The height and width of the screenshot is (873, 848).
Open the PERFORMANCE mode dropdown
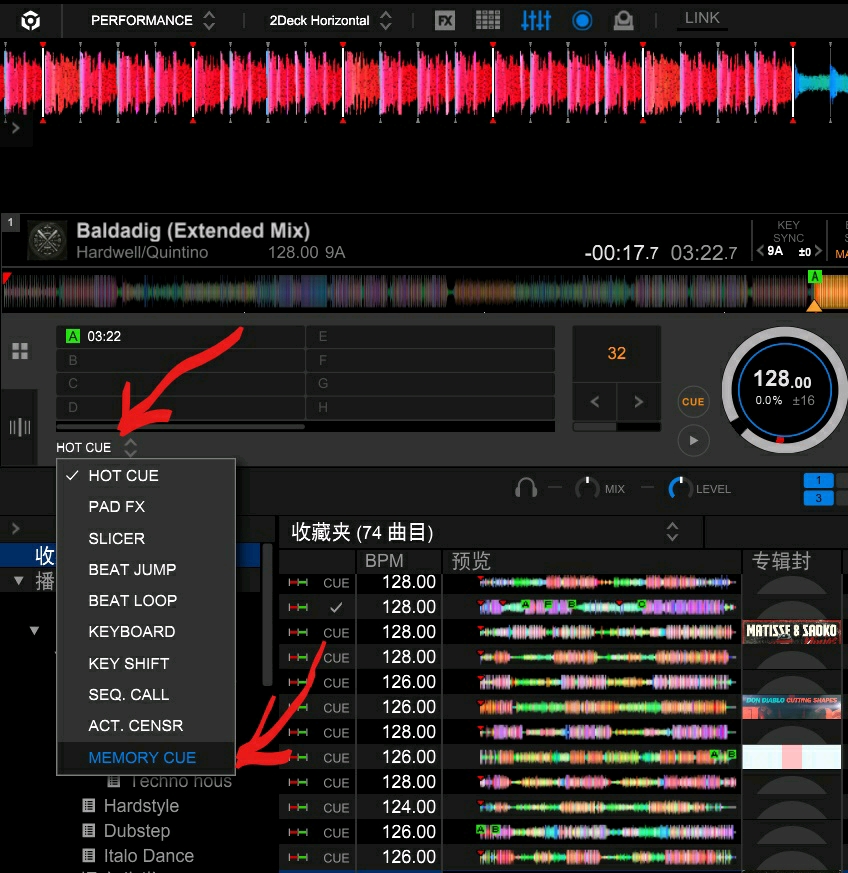tap(153, 21)
